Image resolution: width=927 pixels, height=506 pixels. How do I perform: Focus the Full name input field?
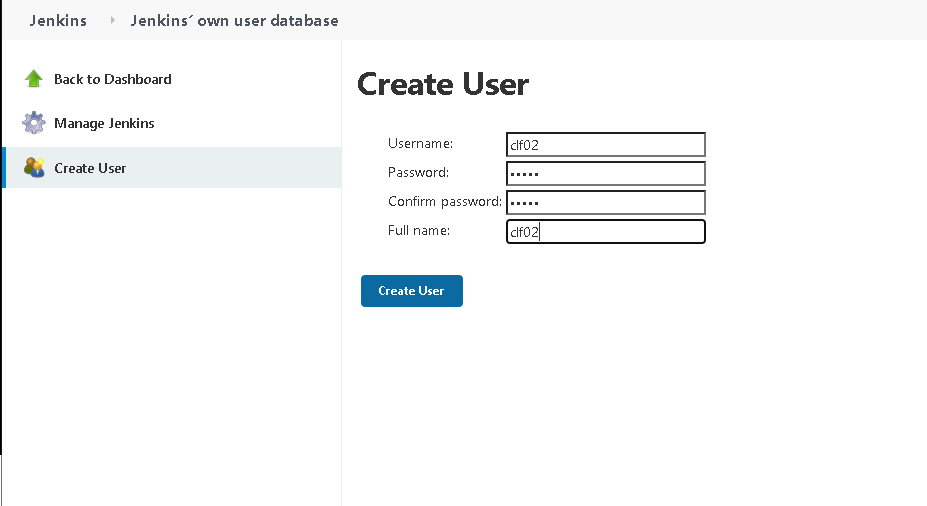coord(605,232)
